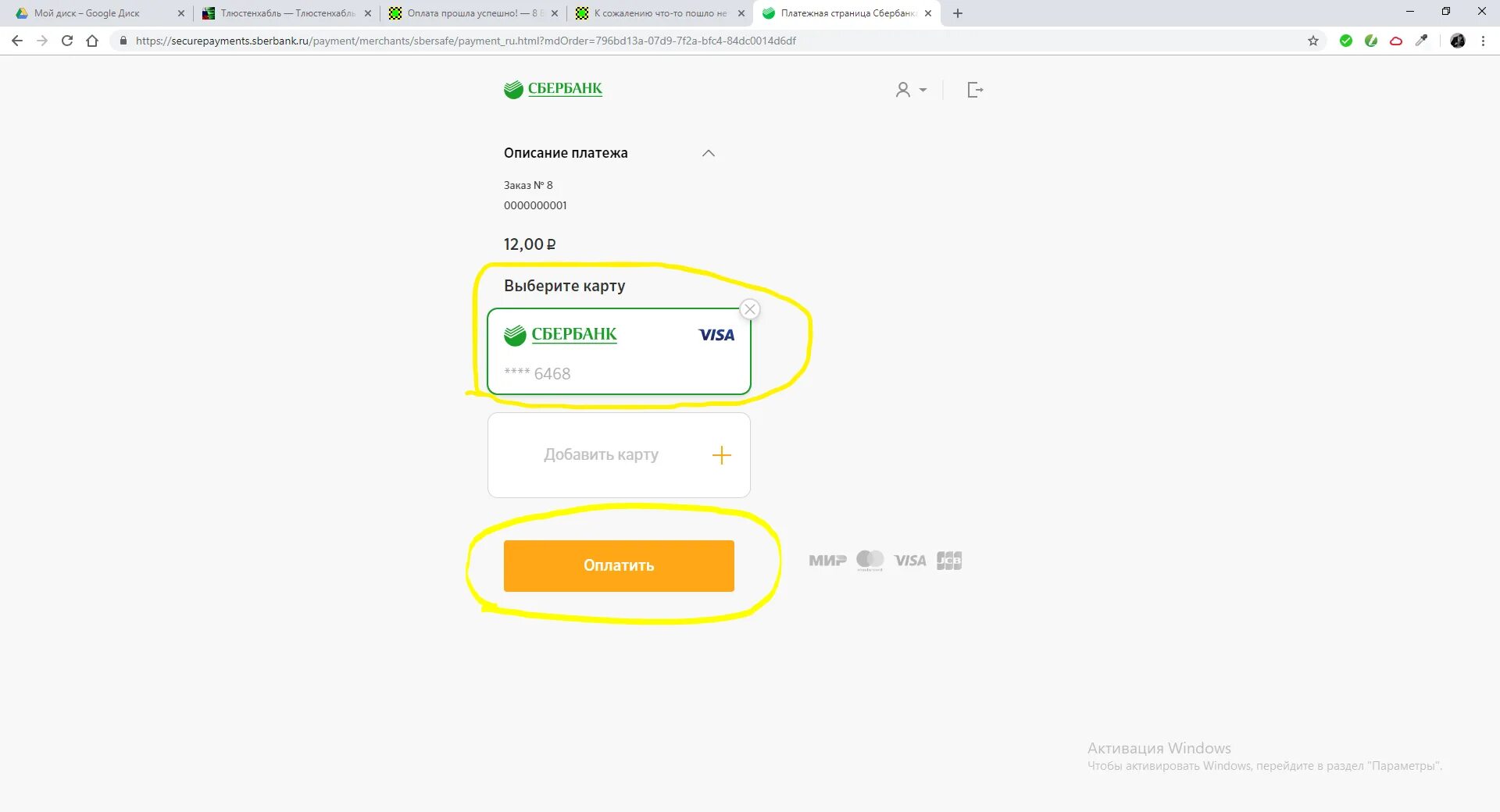Screen dimensions: 1500x812
Task: Switch to Оплата прошла успешно tab
Action: pyautogui.click(x=473, y=13)
